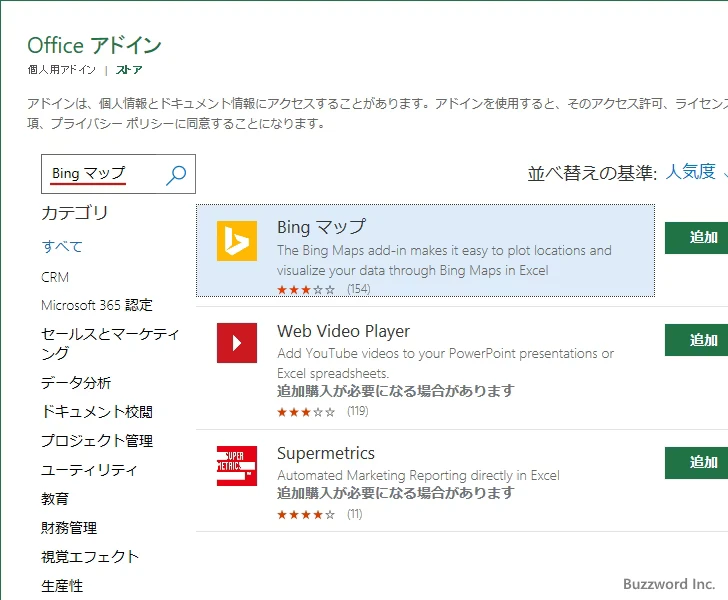The image size is (728, 600).
Task: Open the Web Video Player title
Action: point(344,331)
